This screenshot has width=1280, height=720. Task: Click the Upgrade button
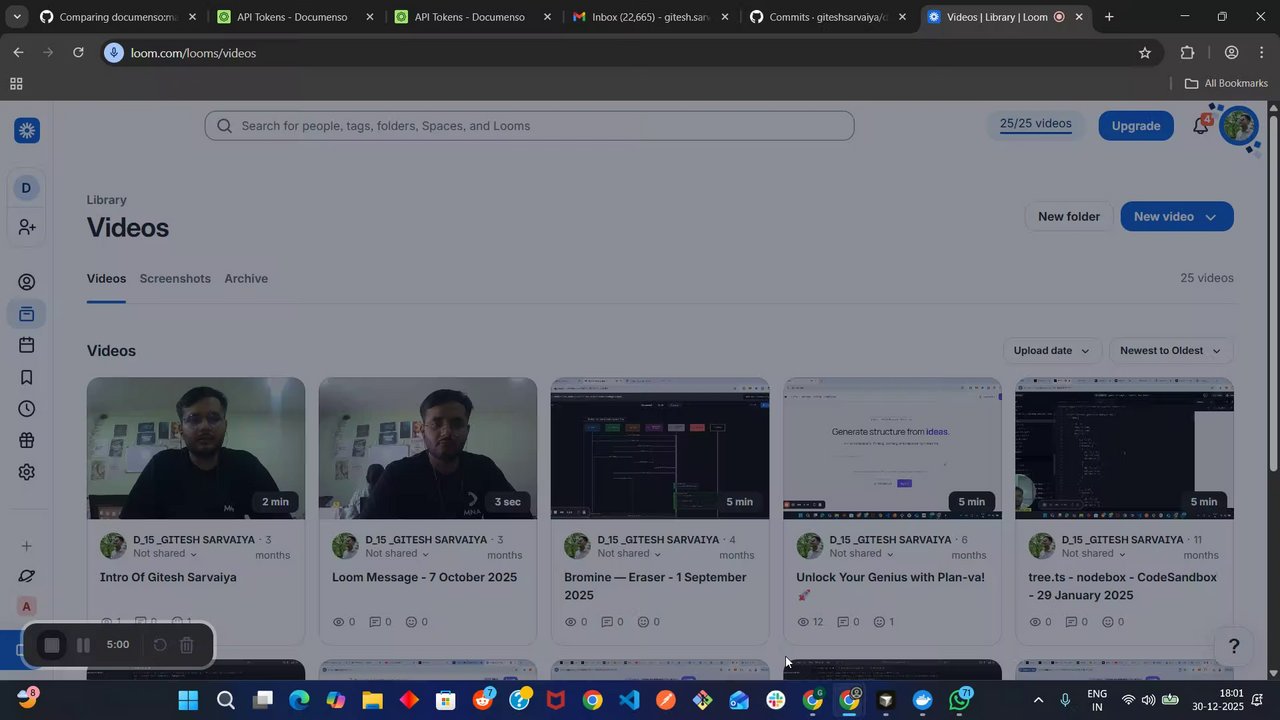[x=1136, y=126]
